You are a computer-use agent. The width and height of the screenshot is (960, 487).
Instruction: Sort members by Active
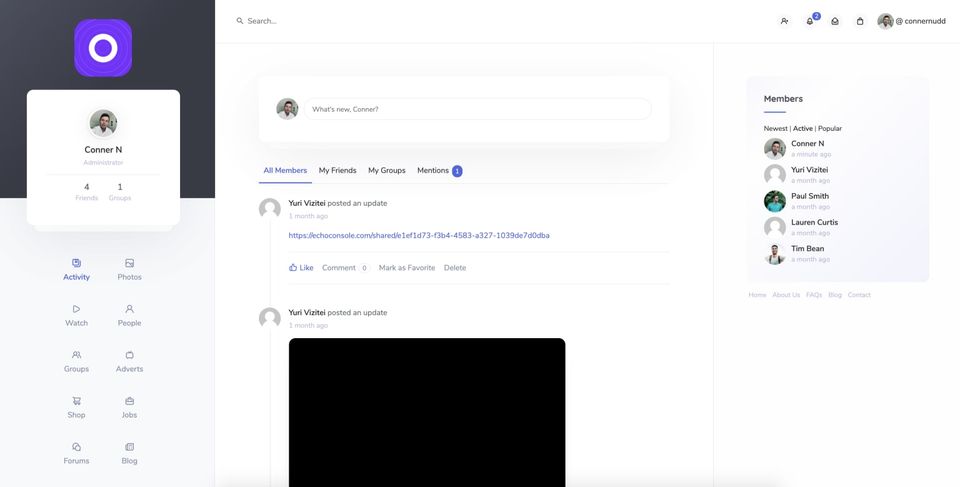point(803,129)
